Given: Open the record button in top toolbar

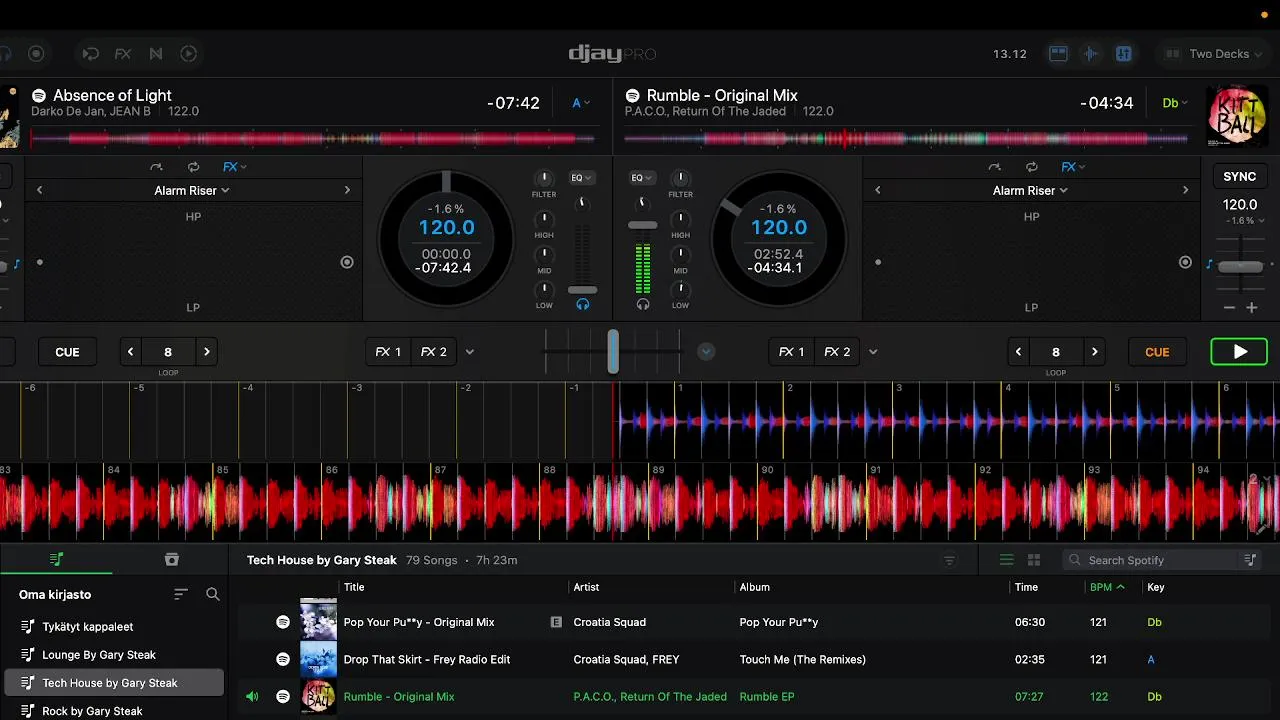Looking at the screenshot, I should coord(36,54).
